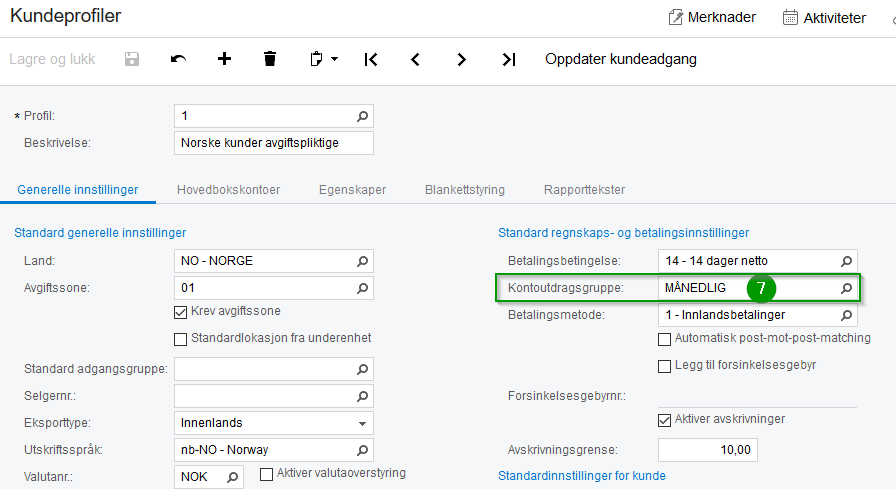Click the Beskrivelse text field
The height and width of the screenshot is (489, 896).
coord(273,143)
